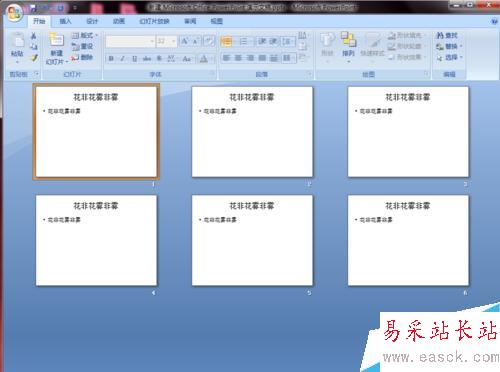500x372 pixels.
Task: Toggle Underline formatting
Action: pos(134,59)
